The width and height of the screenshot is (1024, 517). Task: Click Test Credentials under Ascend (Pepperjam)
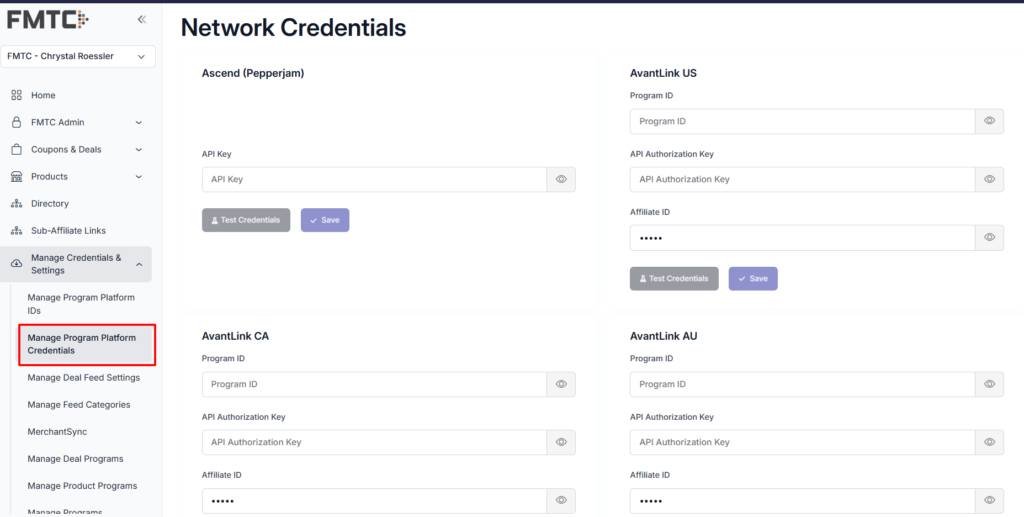tap(246, 220)
